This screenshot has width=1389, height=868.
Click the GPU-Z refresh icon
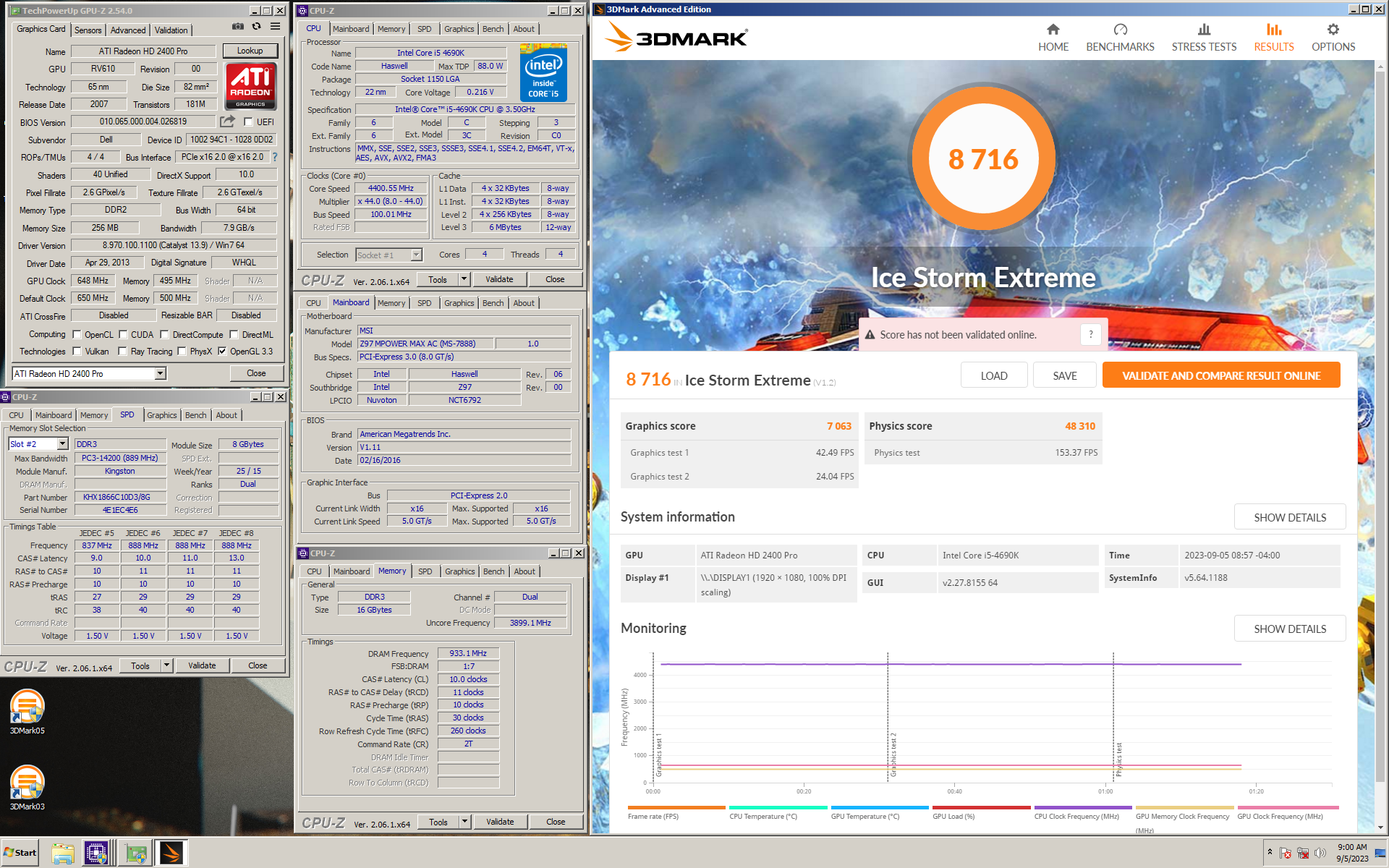click(256, 27)
